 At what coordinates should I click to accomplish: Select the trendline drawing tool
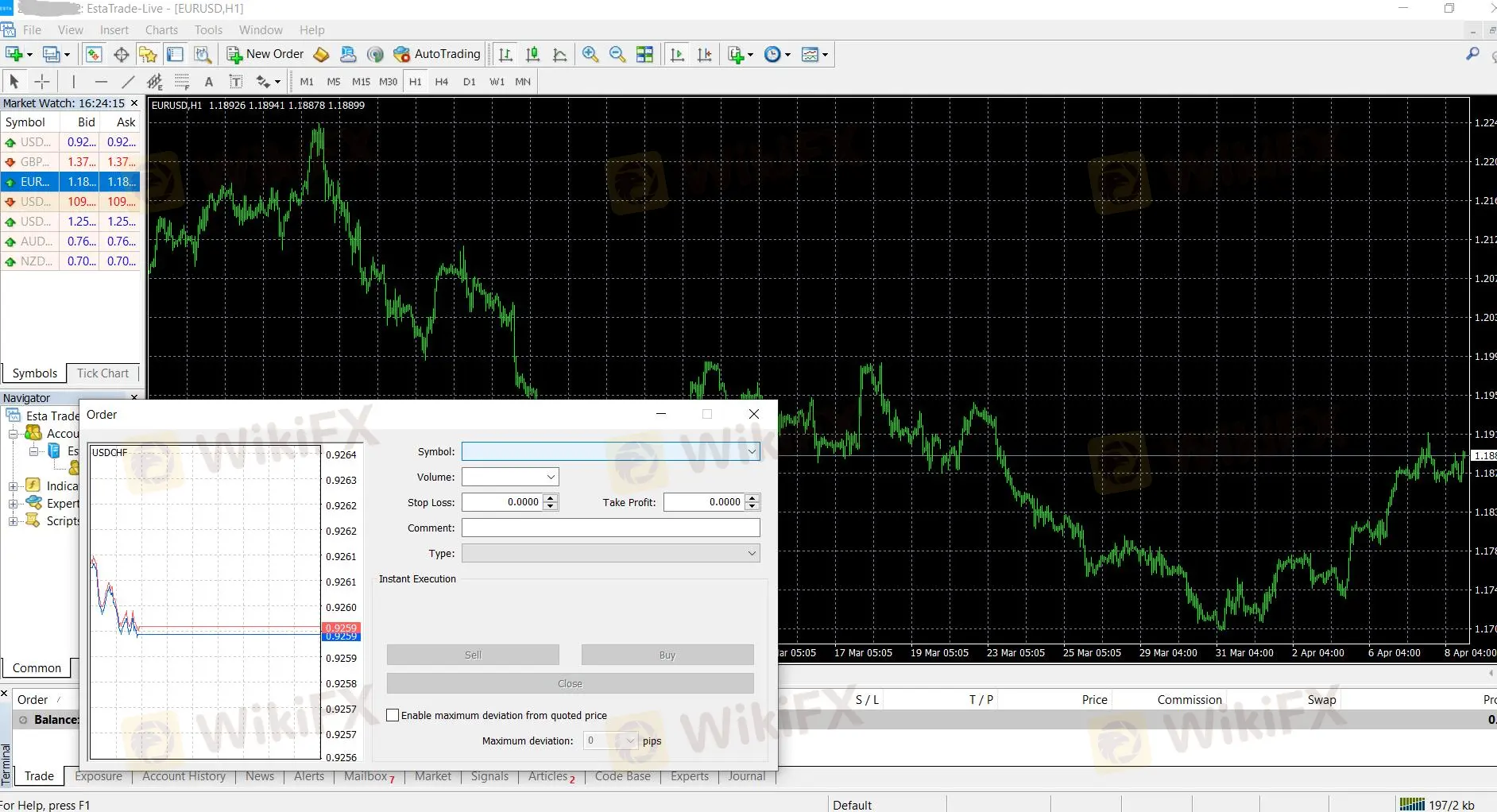pyautogui.click(x=126, y=81)
